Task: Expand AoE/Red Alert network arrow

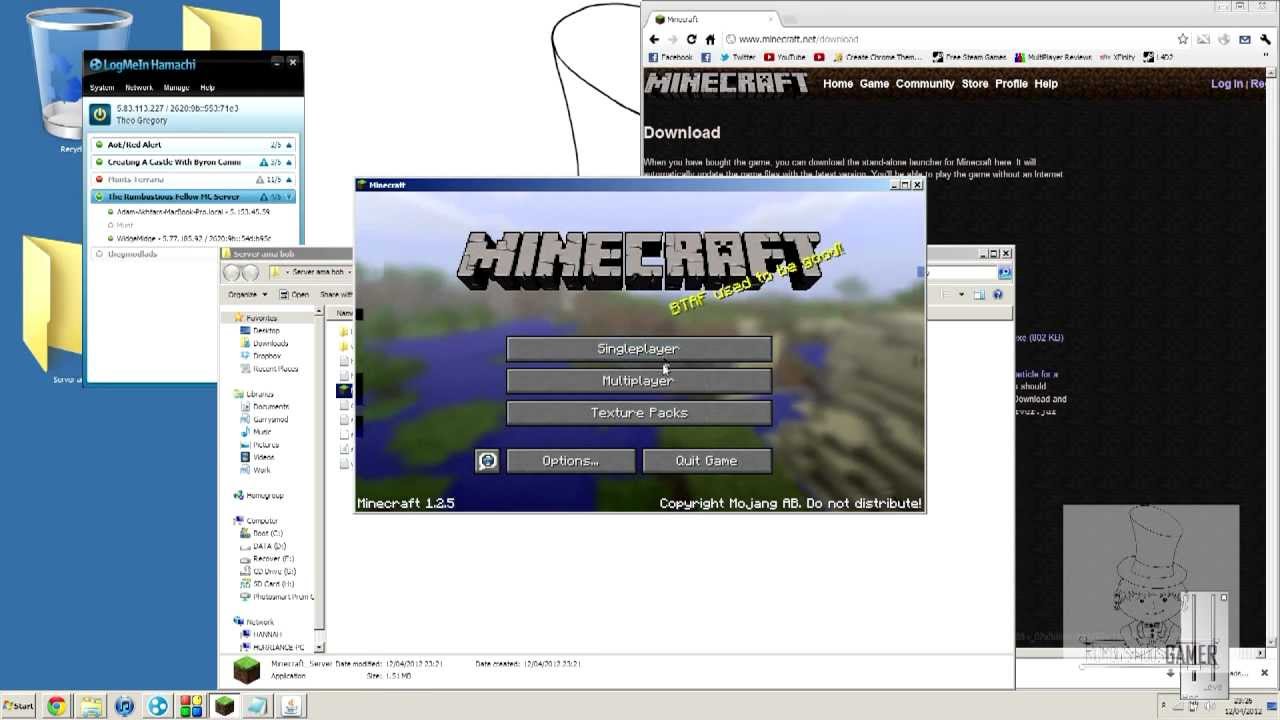Action: point(289,145)
